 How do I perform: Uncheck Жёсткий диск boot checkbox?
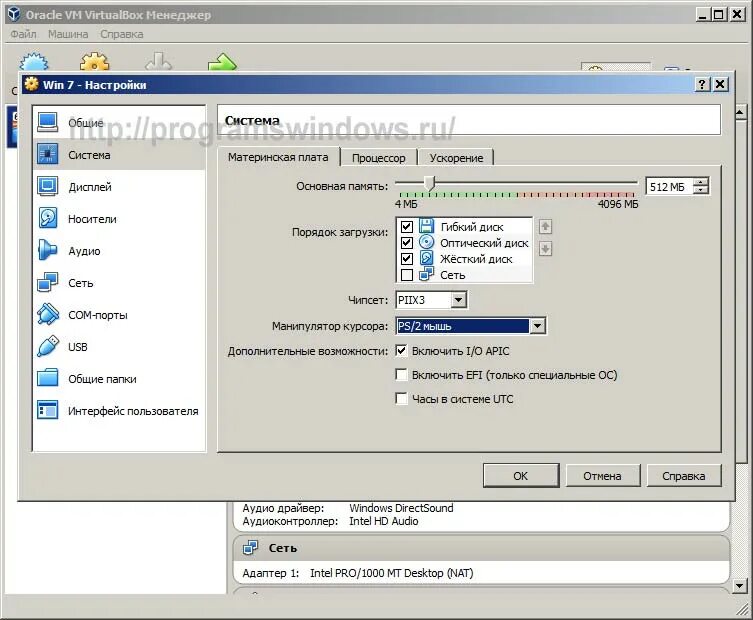407,259
